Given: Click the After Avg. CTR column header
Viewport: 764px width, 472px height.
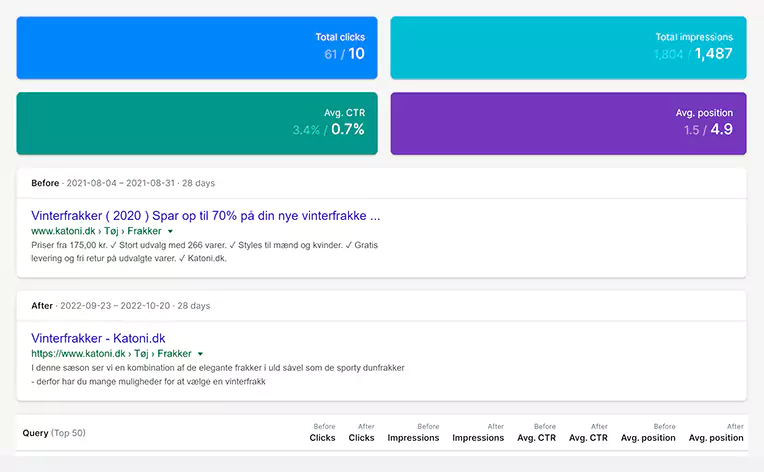Looking at the screenshot, I should [x=588, y=433].
